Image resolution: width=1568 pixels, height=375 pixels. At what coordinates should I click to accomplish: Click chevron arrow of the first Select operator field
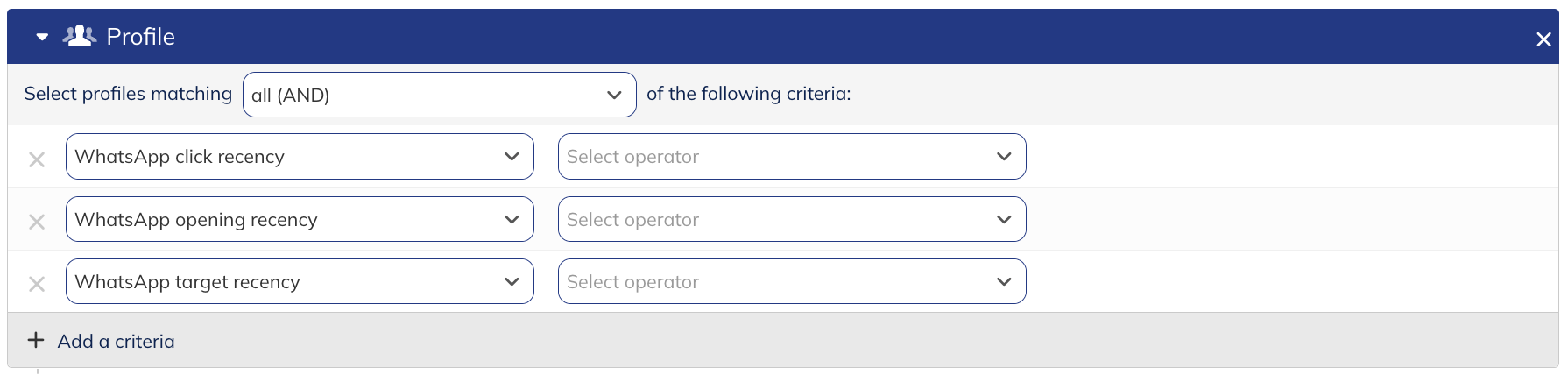1004,157
